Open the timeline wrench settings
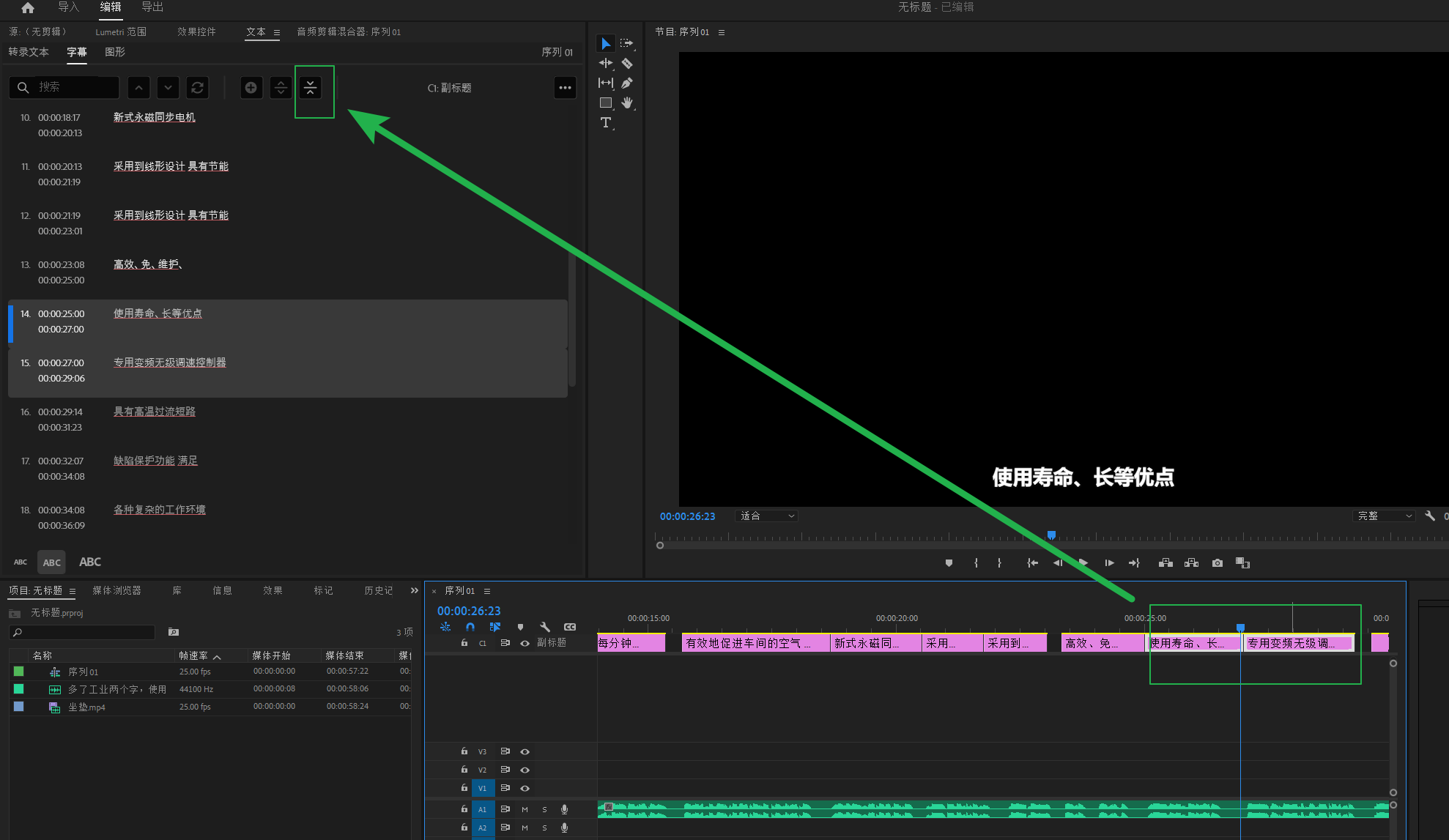 545,627
